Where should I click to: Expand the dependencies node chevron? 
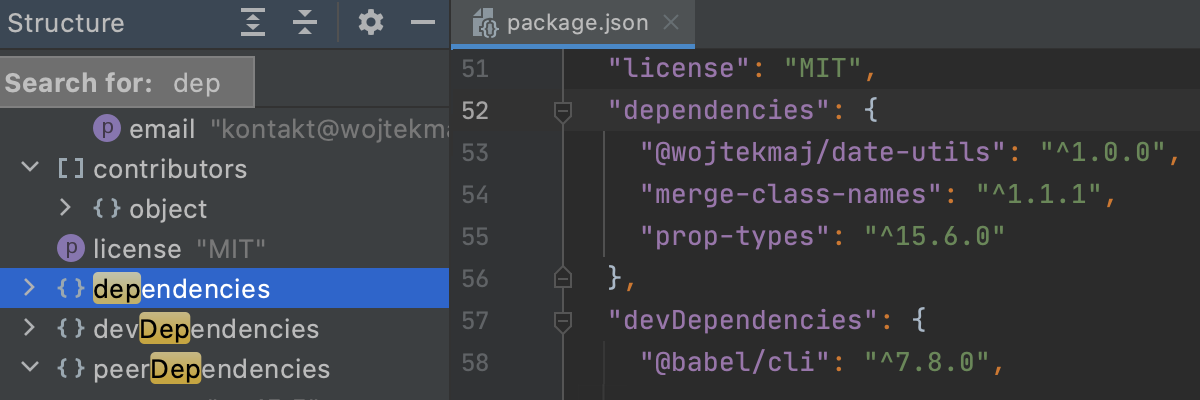point(30,289)
